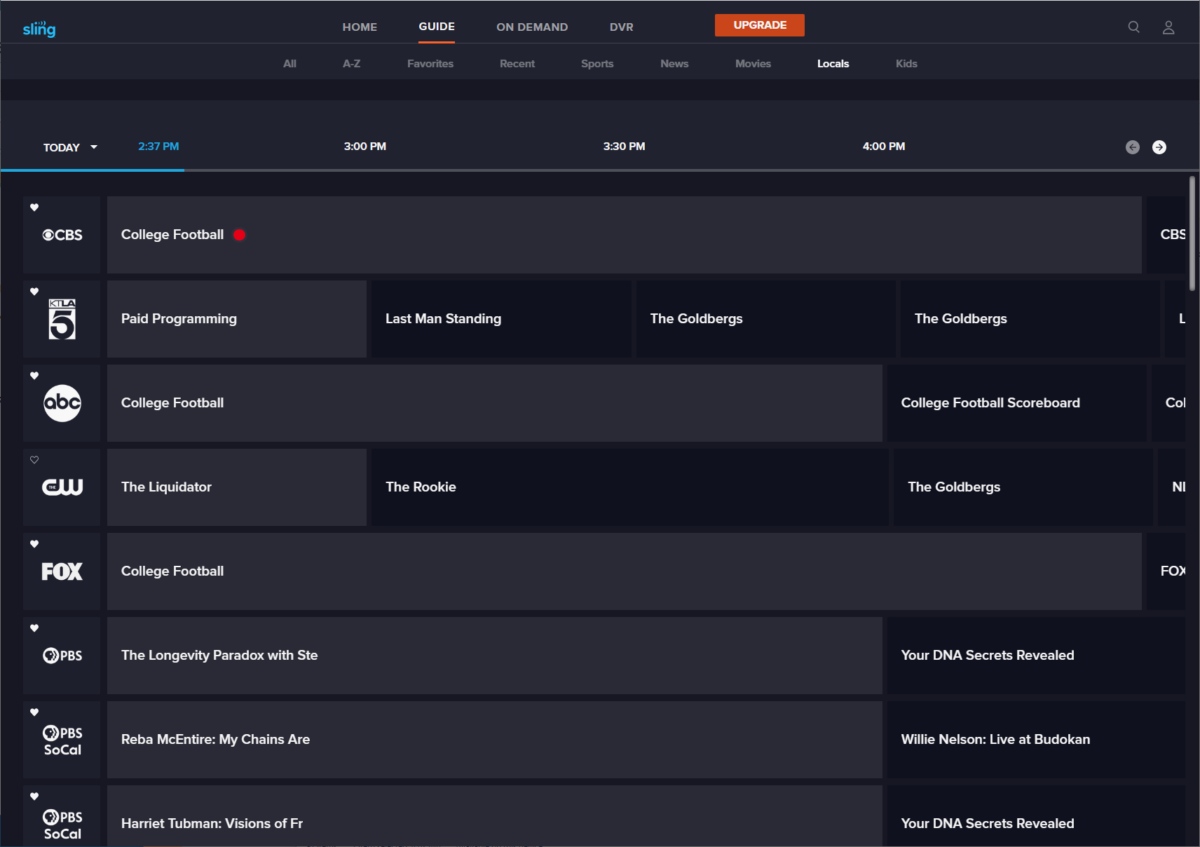Image resolution: width=1200 pixels, height=847 pixels.
Task: Open KTLA The Goldbergs at 3:30 PM
Action: 766,319
